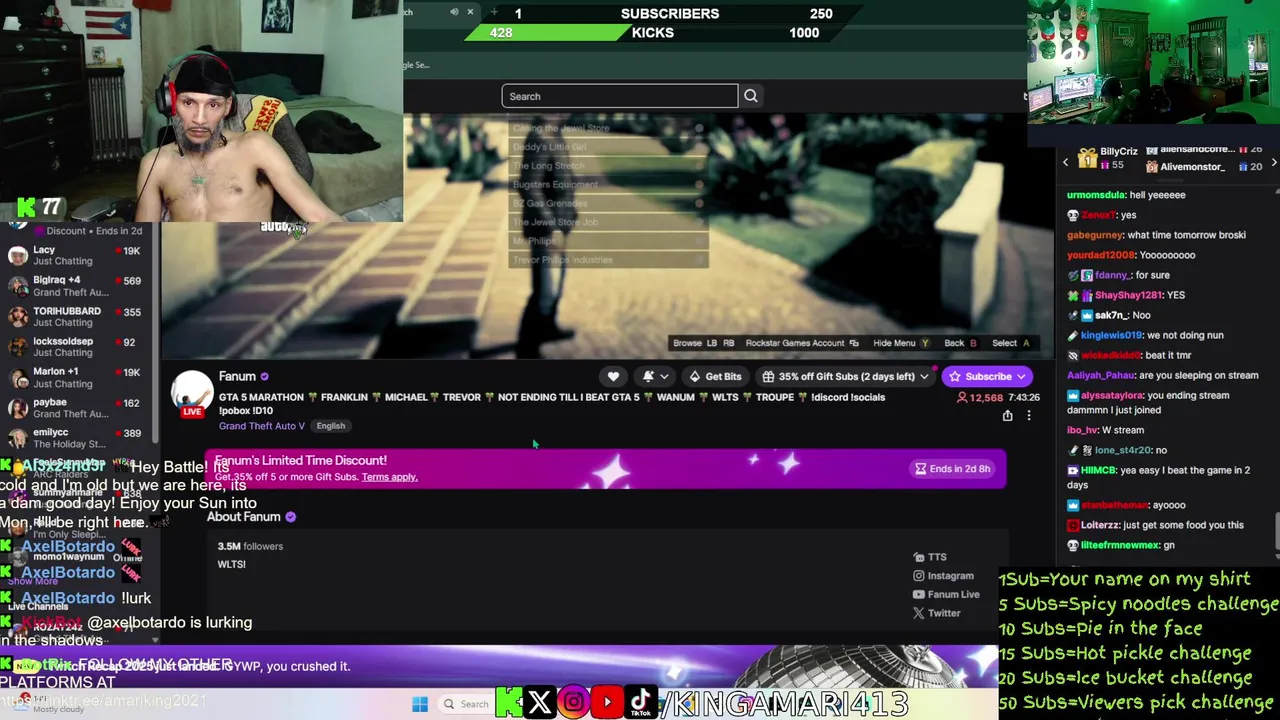Click the TikTok logo in overlay bar
Screen dimensions: 1280x720
(641, 703)
